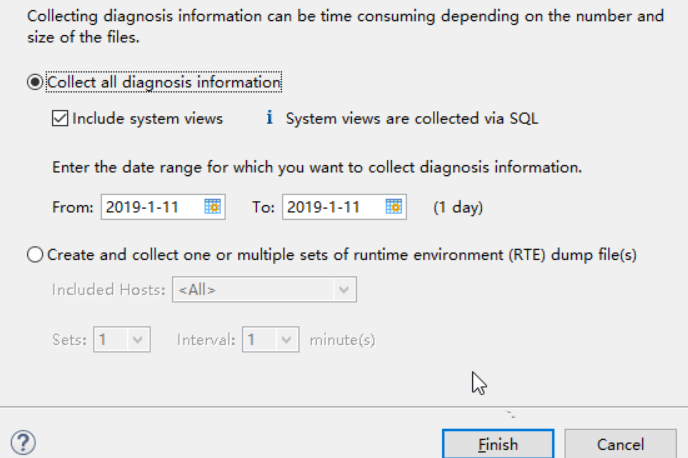This screenshot has width=688, height=458.
Task: Click the (1 day) duration label
Action: [x=458, y=207]
